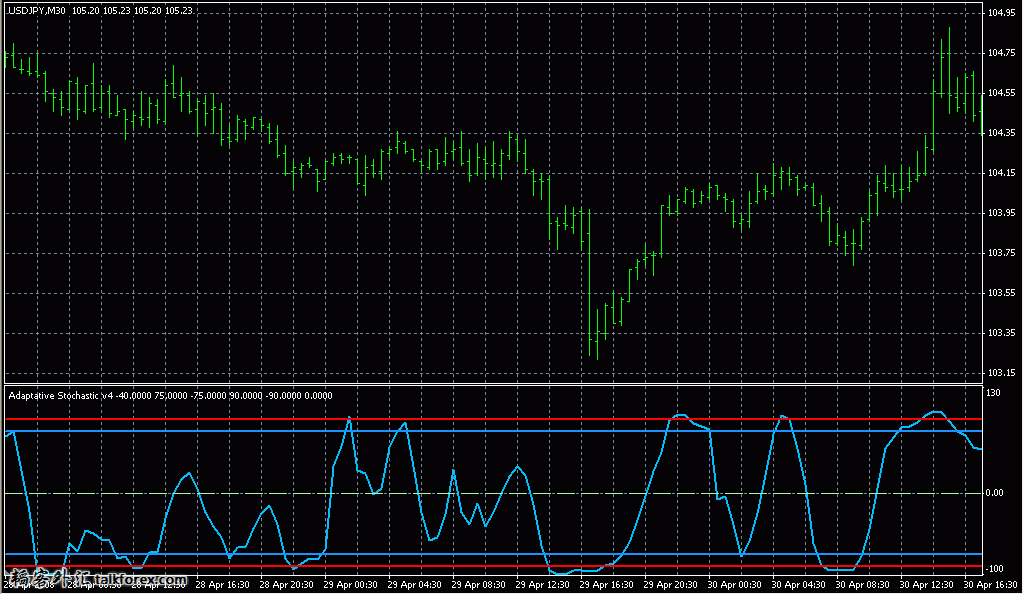Pick the 30 Apr 00:30 time label
Screen dimensions: 1024x594
(734, 585)
